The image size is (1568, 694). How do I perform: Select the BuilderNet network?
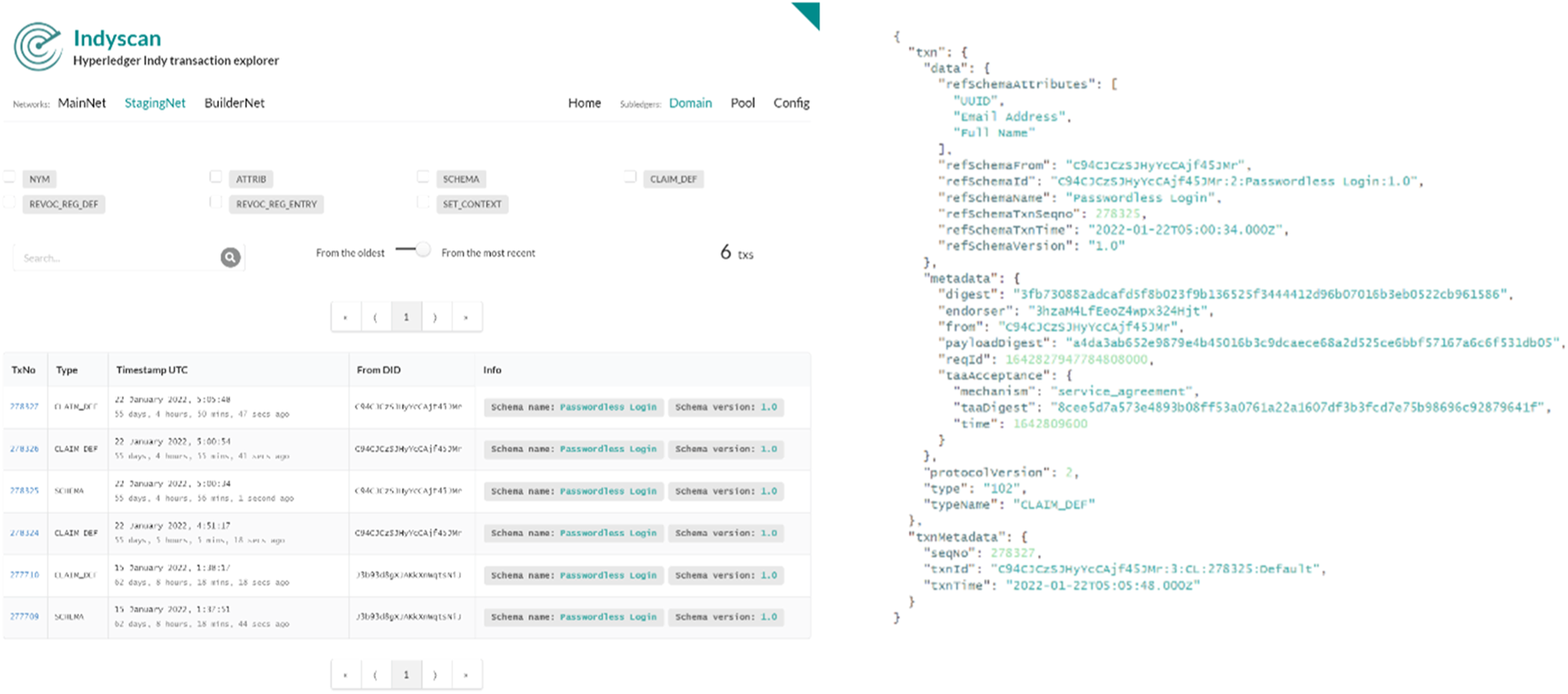234,103
